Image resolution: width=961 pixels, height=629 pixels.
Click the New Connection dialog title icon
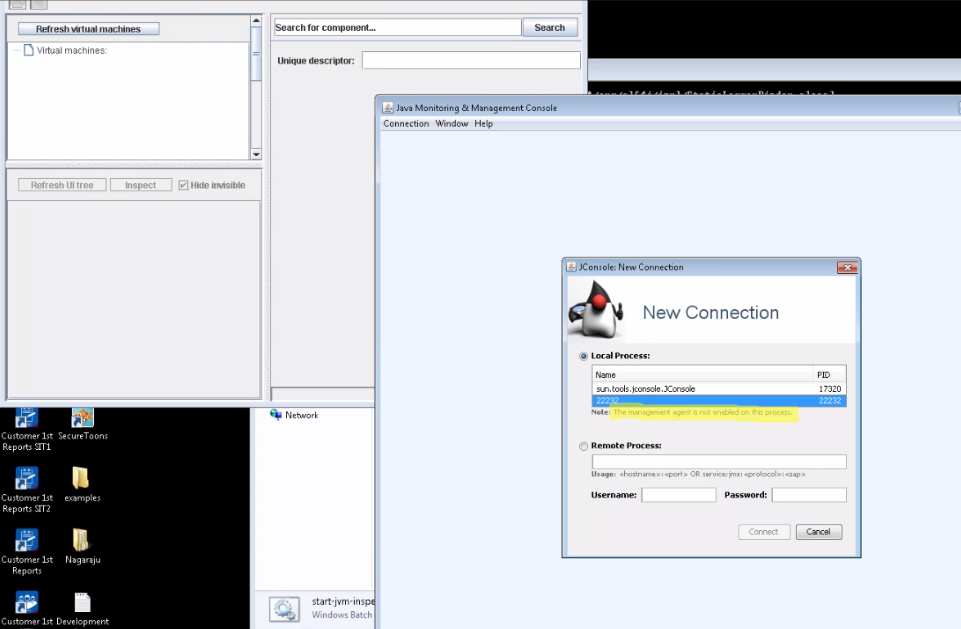pyautogui.click(x=571, y=267)
